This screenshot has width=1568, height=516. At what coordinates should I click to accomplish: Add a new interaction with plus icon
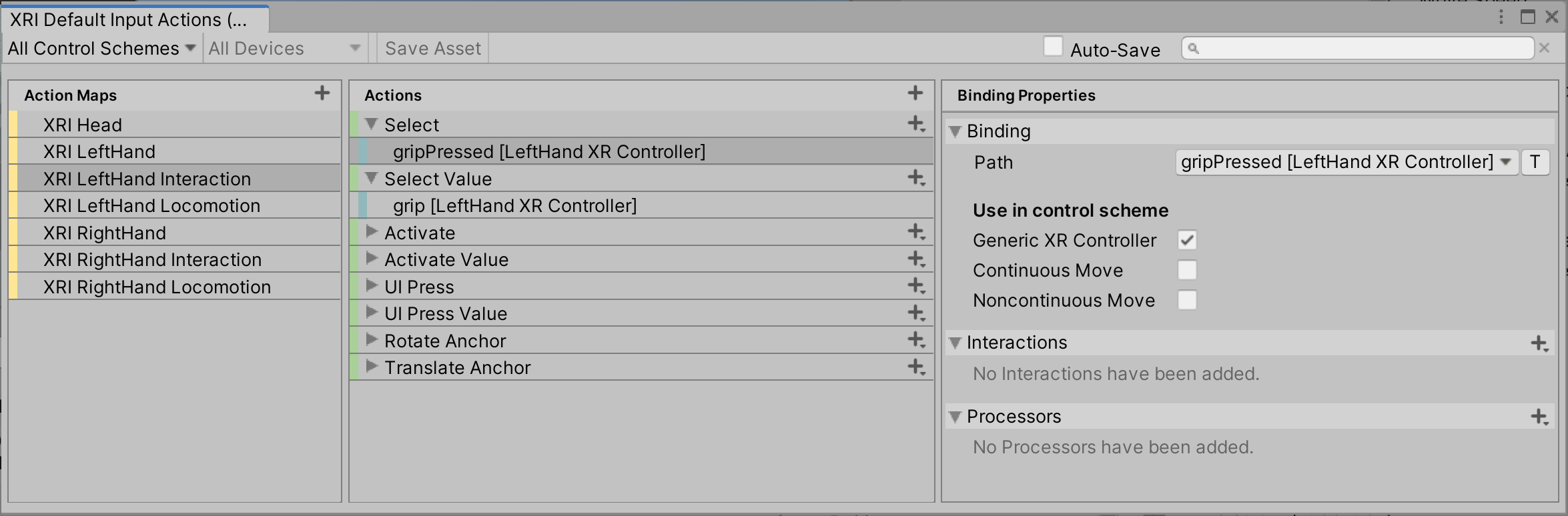(x=1539, y=344)
